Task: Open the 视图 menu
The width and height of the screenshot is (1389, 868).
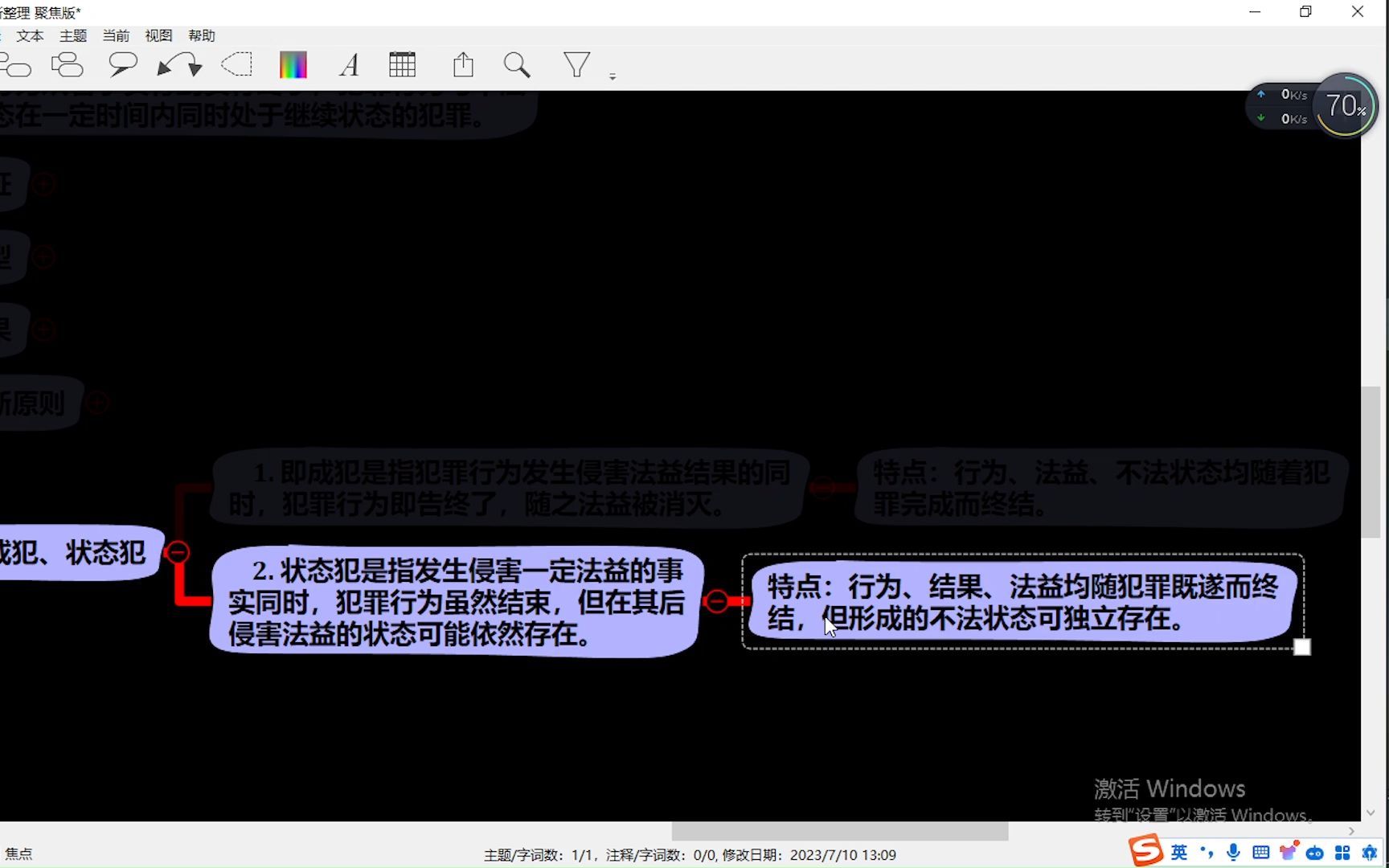Action: pos(158,35)
